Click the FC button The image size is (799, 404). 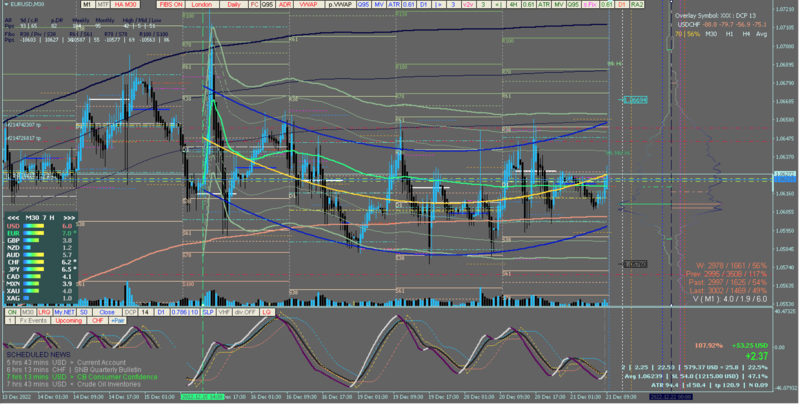click(x=254, y=5)
